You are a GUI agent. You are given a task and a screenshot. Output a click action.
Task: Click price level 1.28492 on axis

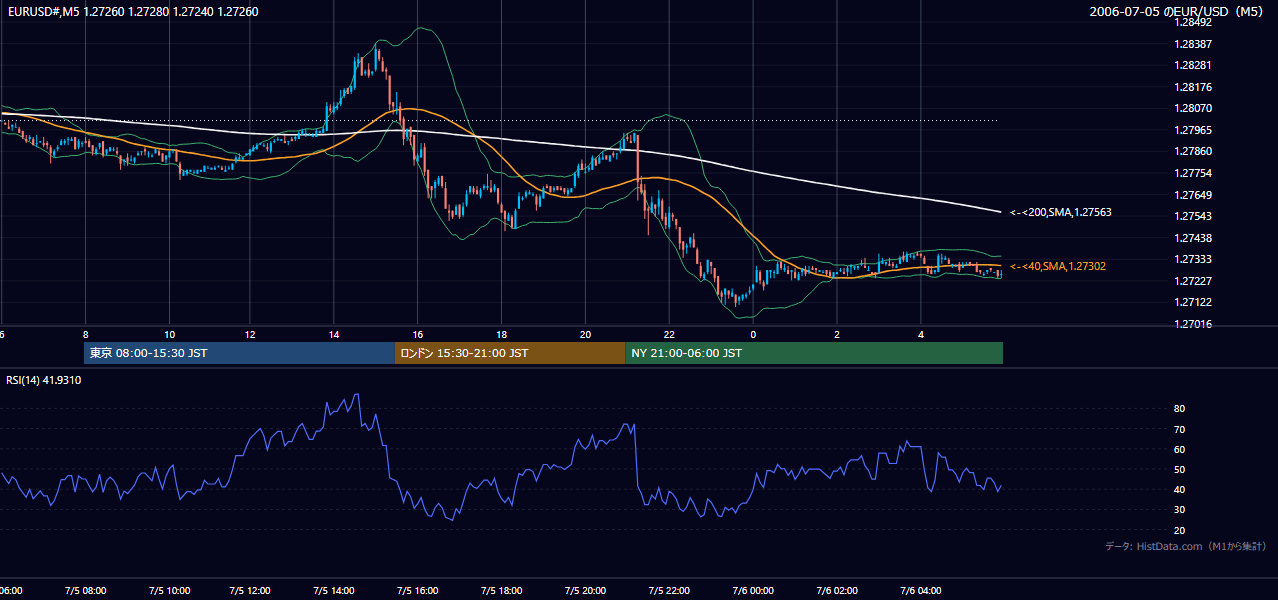click(x=1194, y=22)
